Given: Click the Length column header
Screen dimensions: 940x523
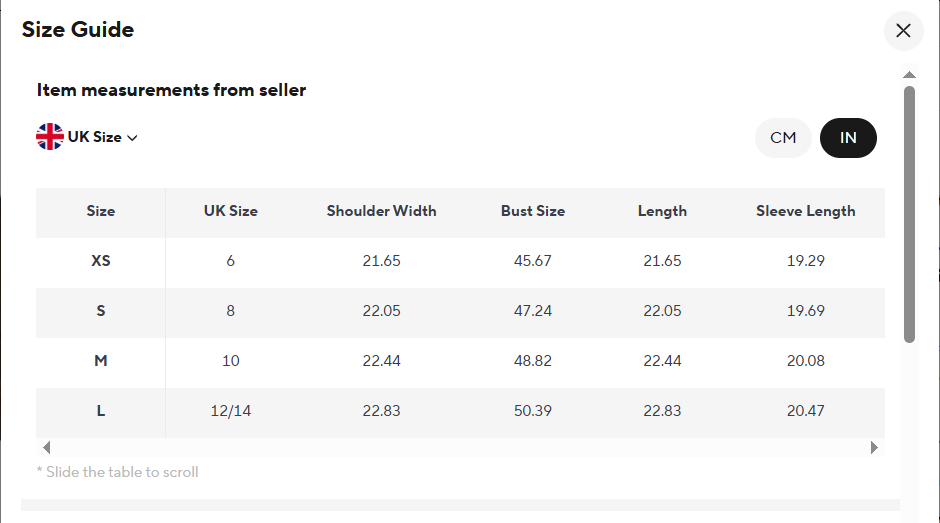Looking at the screenshot, I should pos(662,211).
